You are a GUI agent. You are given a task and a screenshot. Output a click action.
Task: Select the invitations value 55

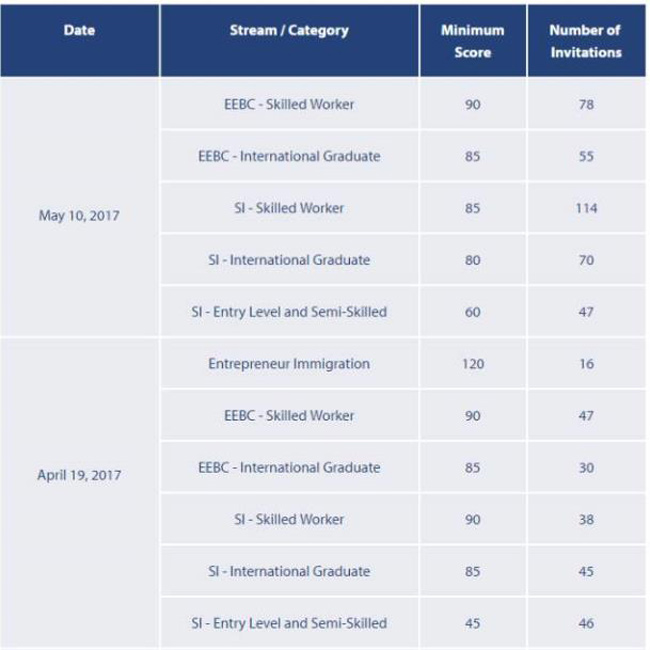pyautogui.click(x=586, y=157)
